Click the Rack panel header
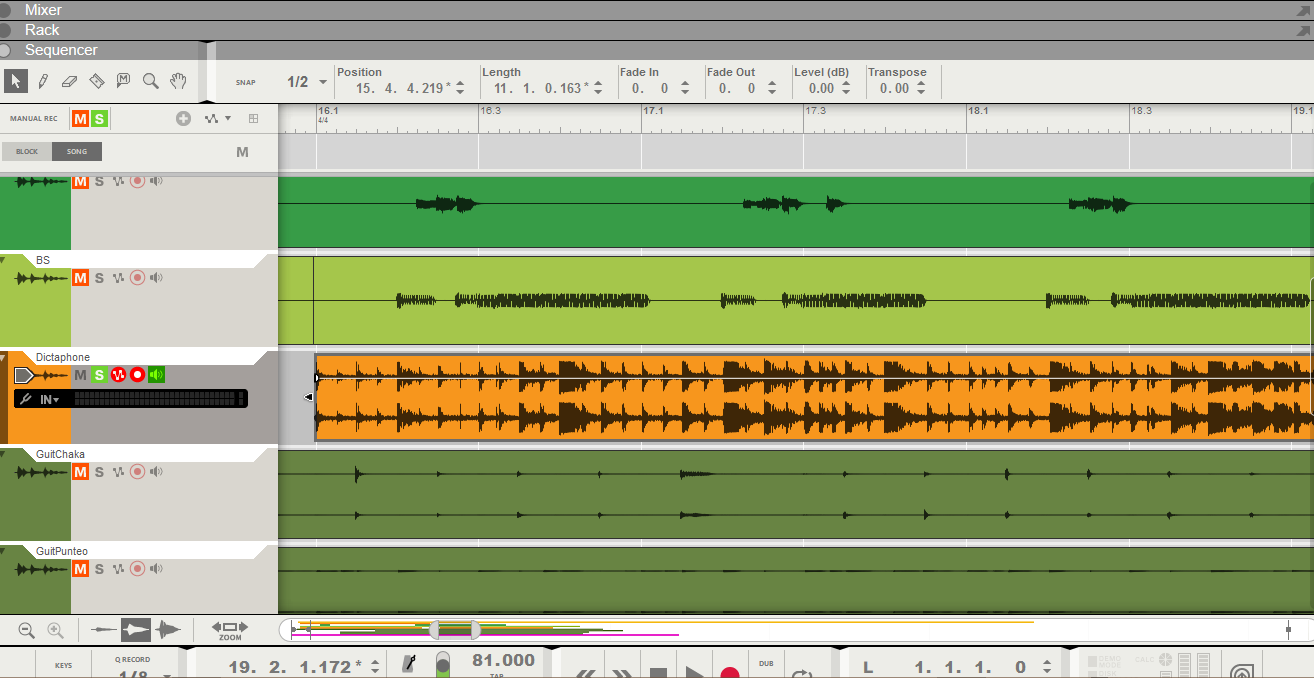 (657, 30)
